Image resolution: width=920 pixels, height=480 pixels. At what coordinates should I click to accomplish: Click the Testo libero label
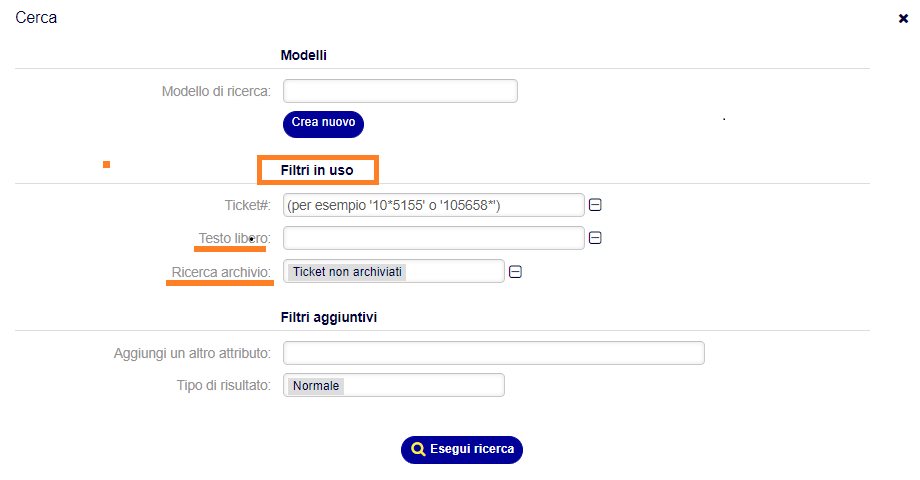234,238
